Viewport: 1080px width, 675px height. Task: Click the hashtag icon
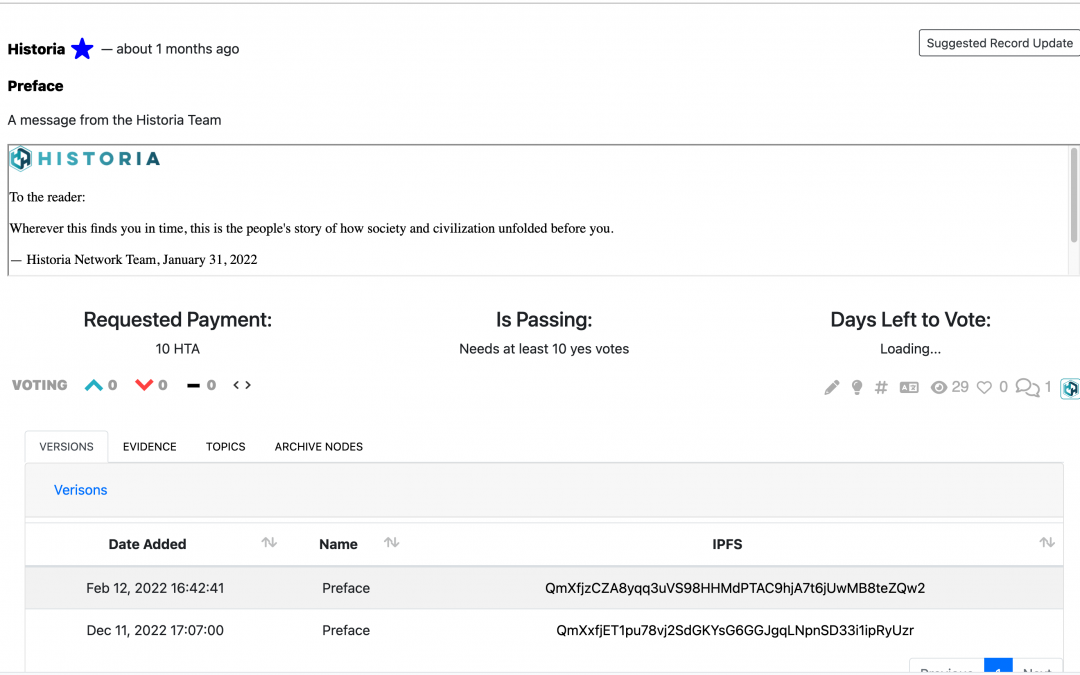pos(881,388)
